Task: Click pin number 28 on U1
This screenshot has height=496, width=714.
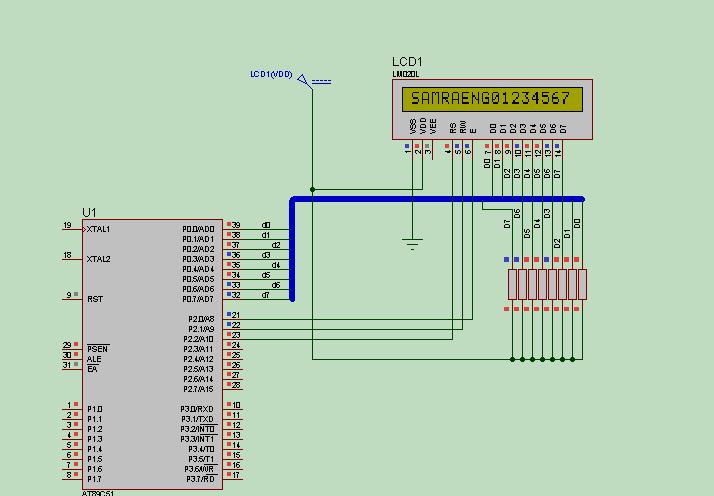Action: 236,385
